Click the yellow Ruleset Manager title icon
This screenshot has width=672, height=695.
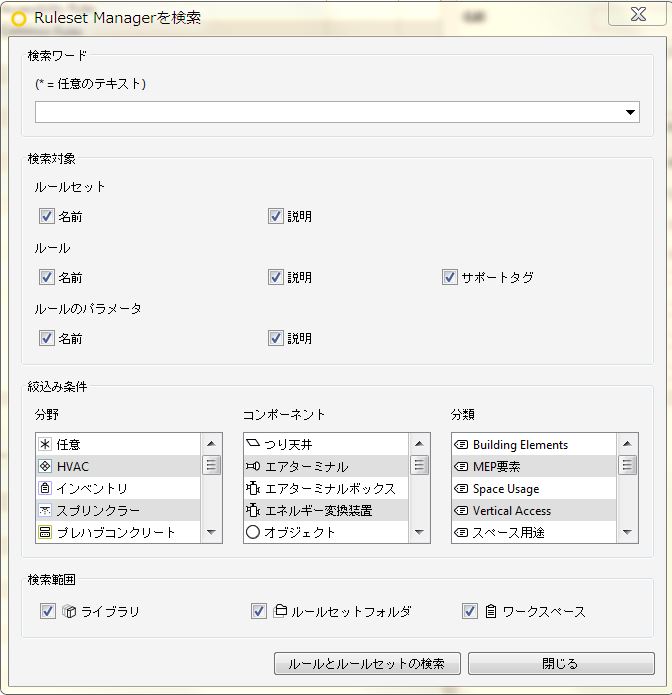[19, 19]
